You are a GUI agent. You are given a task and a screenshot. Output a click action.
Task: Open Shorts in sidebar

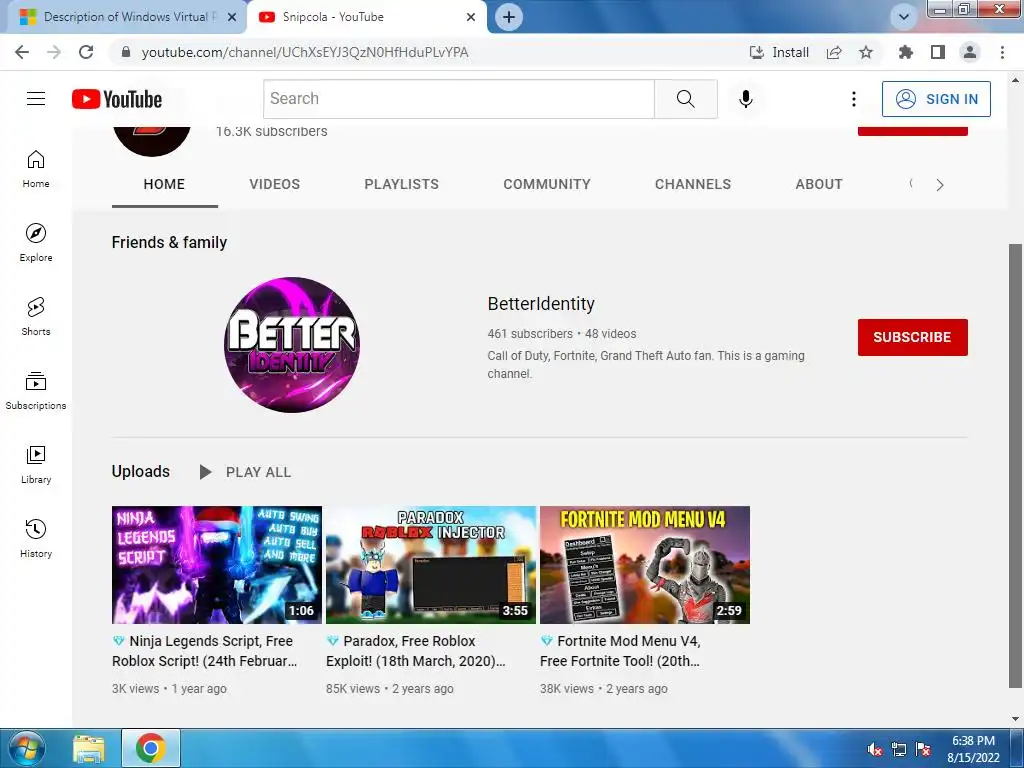36,317
